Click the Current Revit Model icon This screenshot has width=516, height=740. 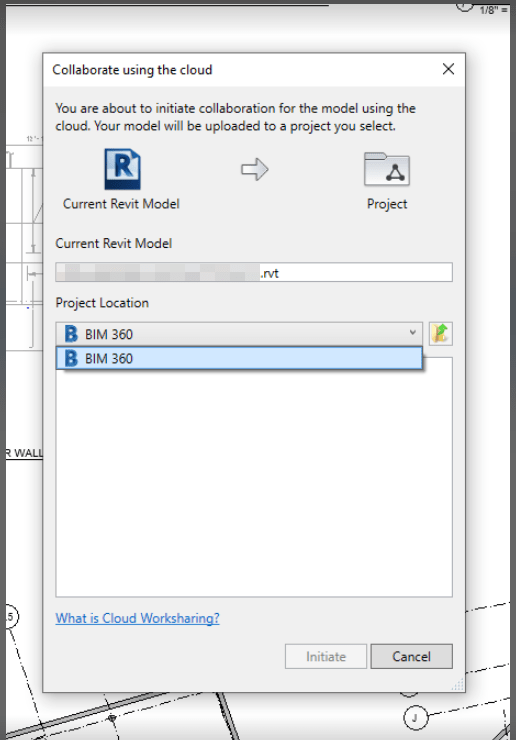click(122, 169)
